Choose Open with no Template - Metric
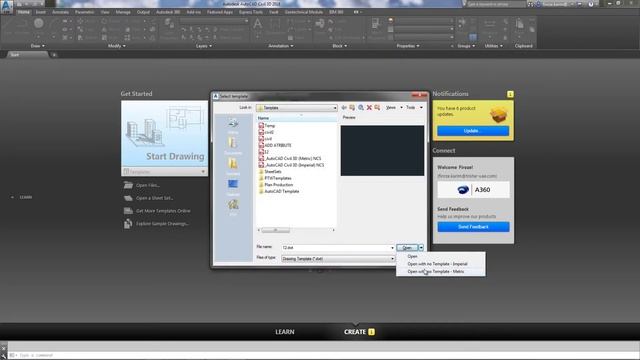The width and height of the screenshot is (640, 360). tap(441, 271)
